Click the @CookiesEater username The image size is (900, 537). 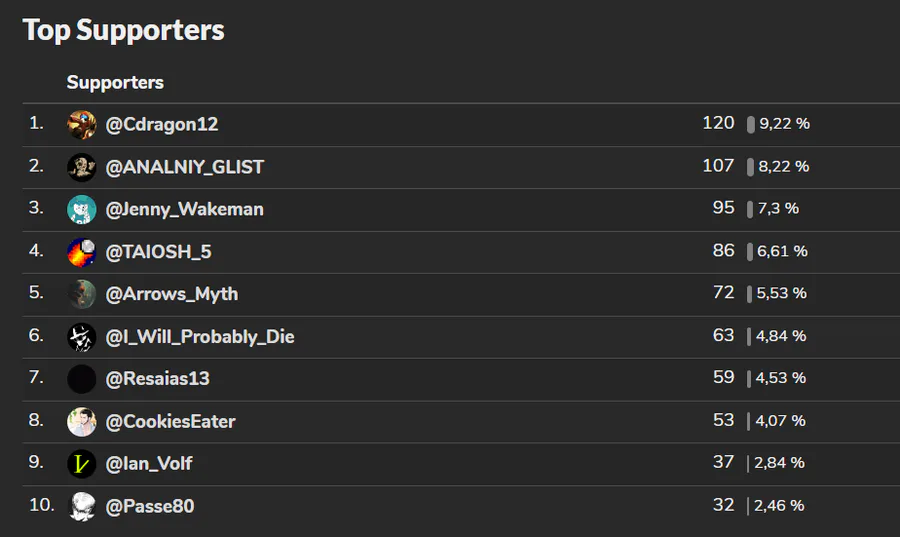(170, 421)
